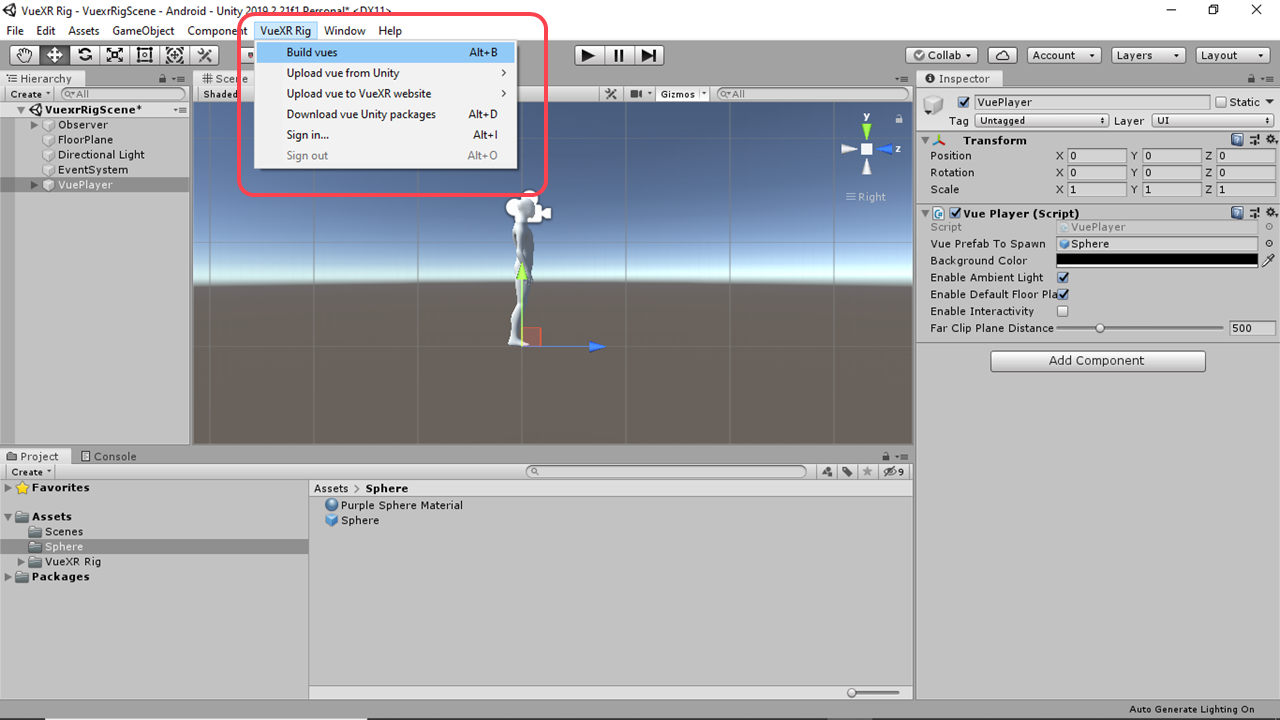Open the Static dropdown arrow
1280x720 pixels.
1270,102
